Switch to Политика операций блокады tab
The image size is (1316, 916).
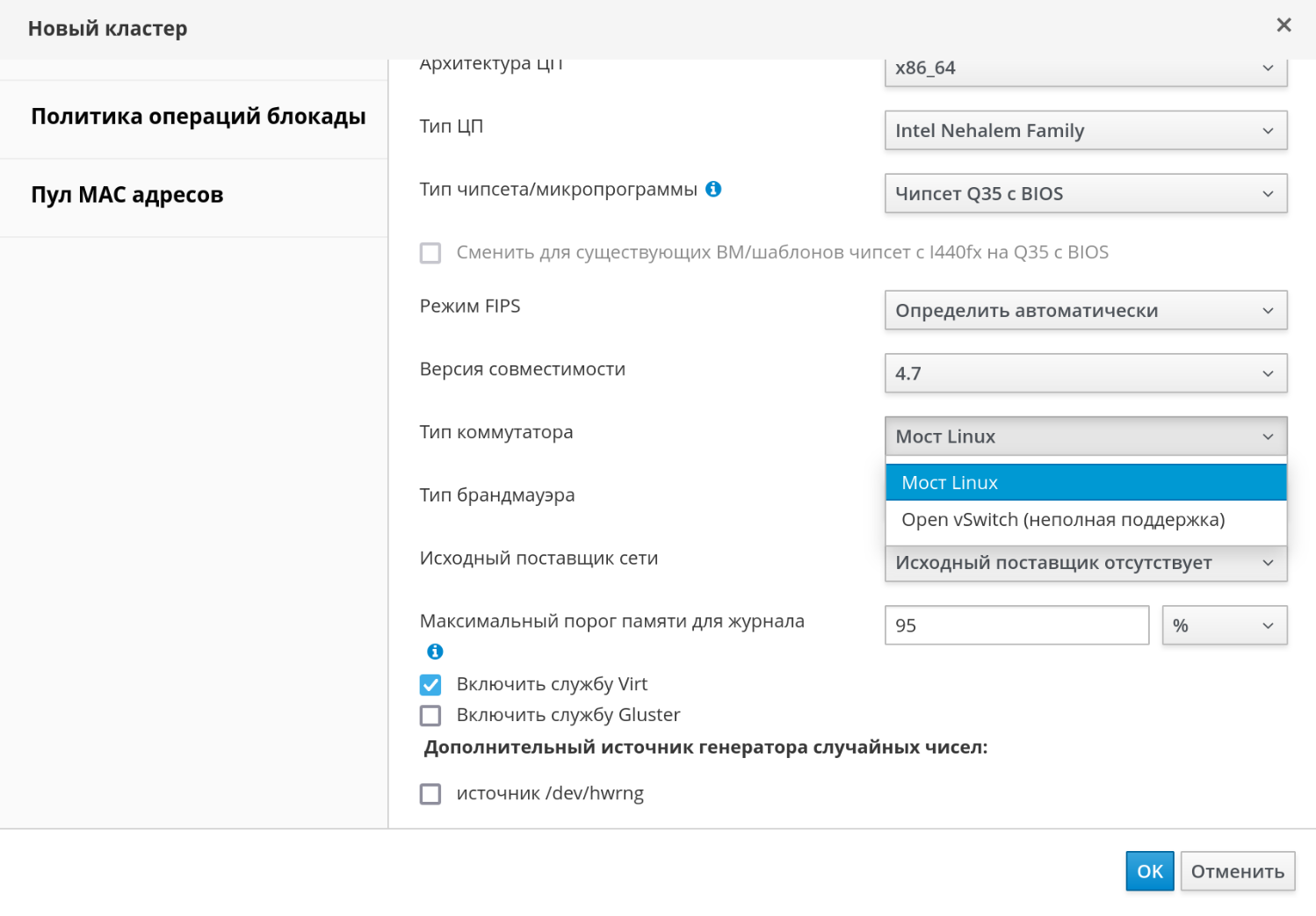point(198,117)
